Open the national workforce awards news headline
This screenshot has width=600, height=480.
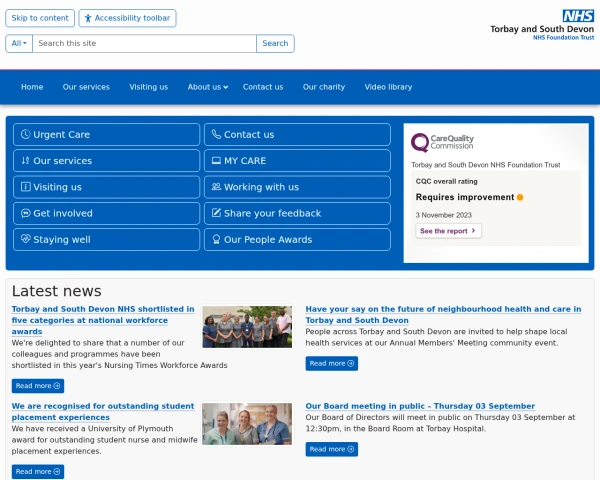103,320
